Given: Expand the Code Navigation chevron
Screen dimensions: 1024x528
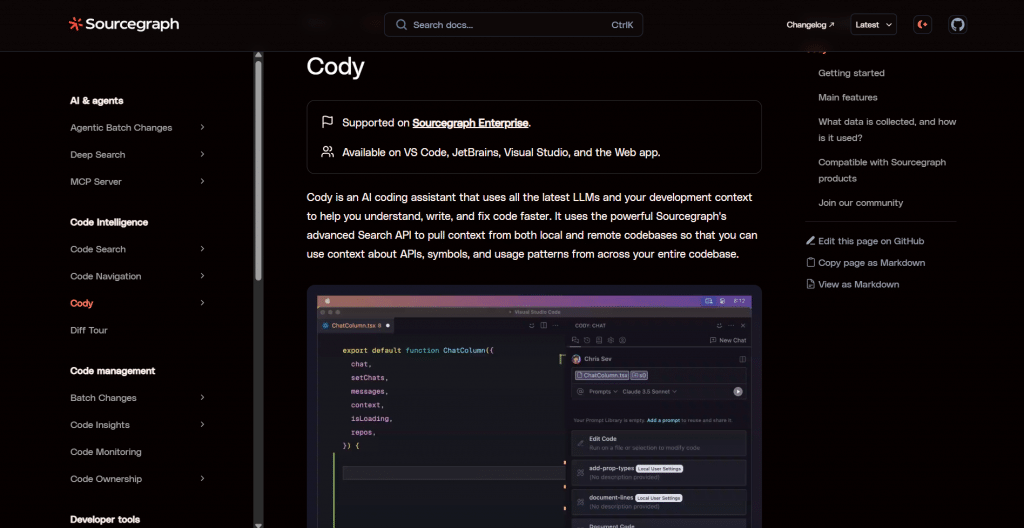Looking at the screenshot, I should coord(202,276).
